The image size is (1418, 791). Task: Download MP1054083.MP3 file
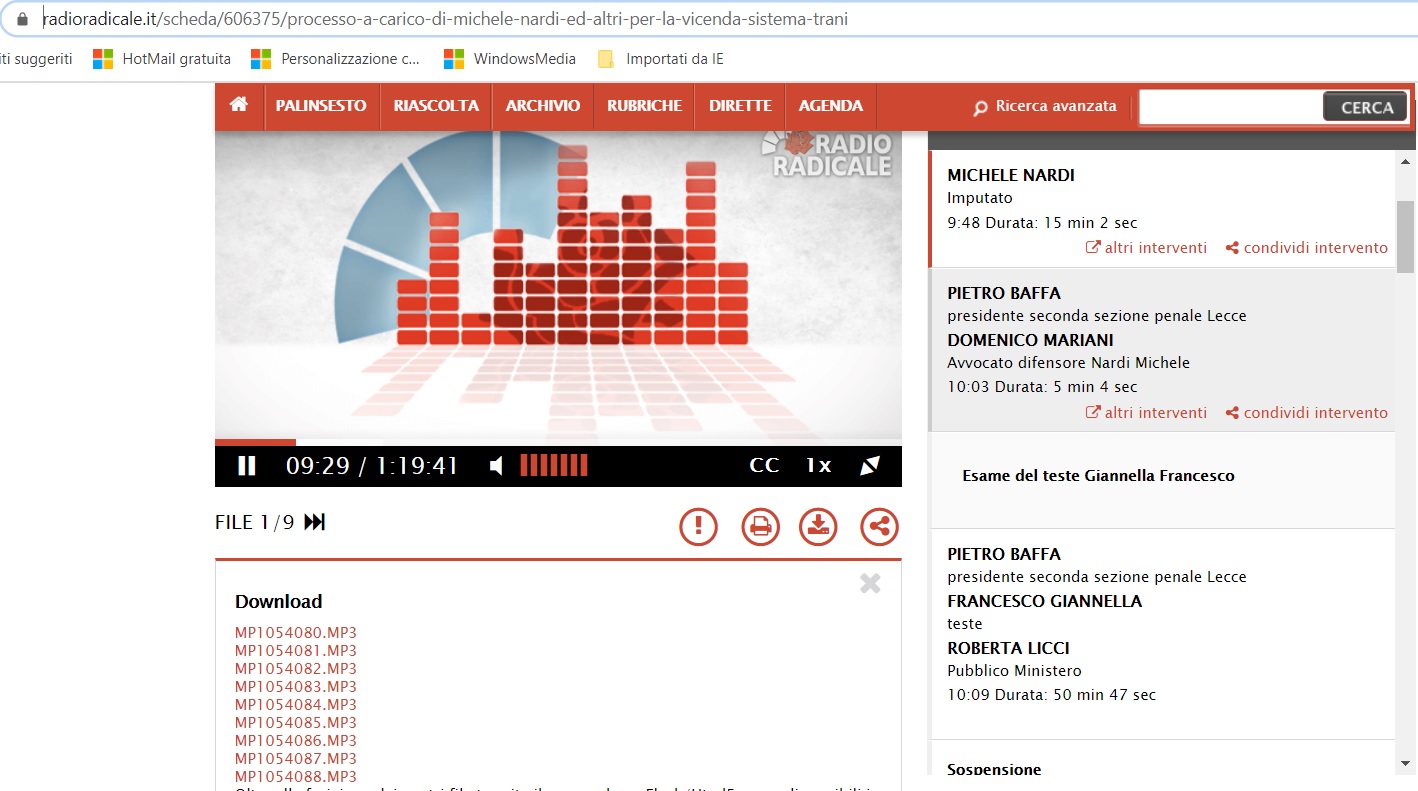[x=296, y=687]
